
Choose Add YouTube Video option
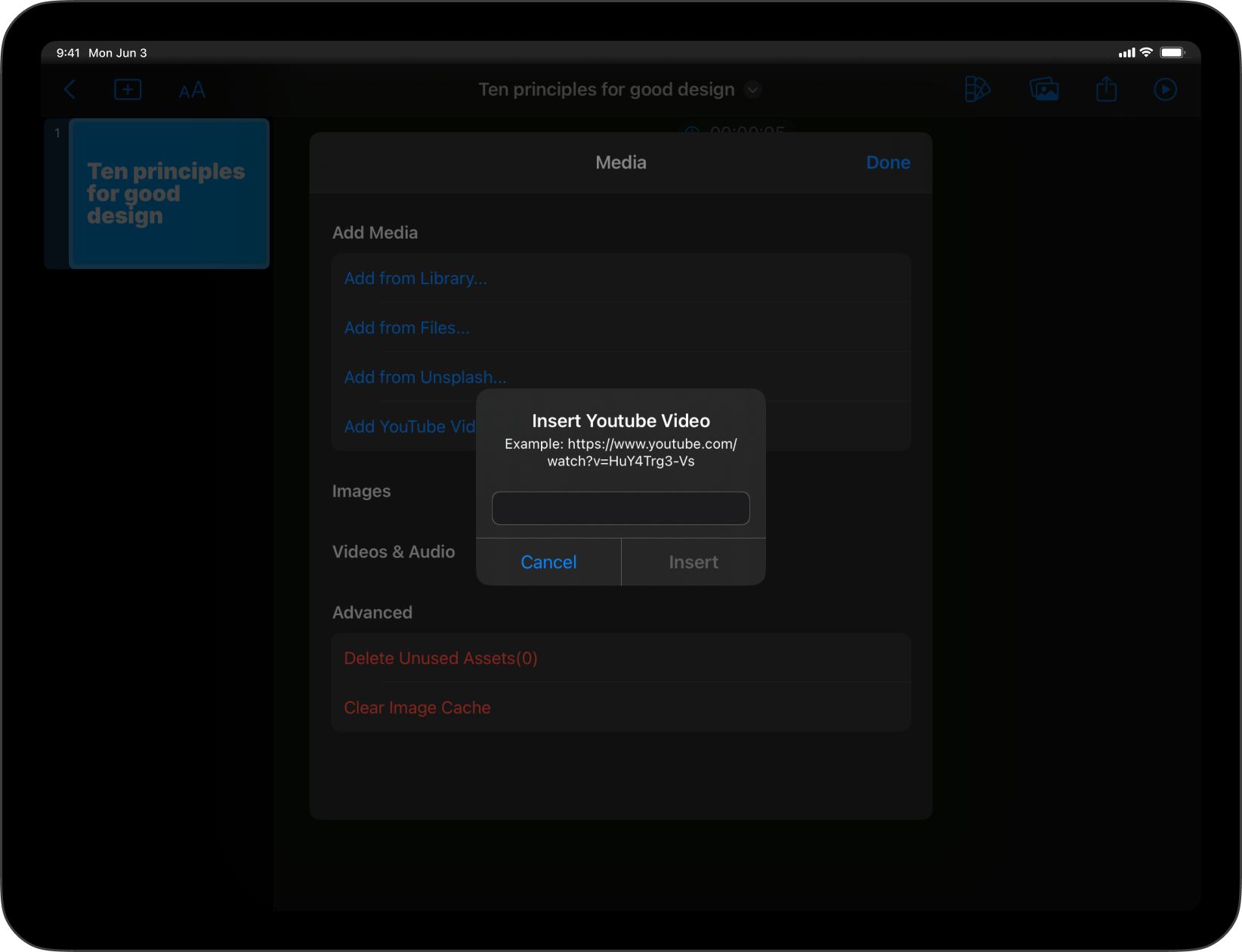tap(409, 427)
